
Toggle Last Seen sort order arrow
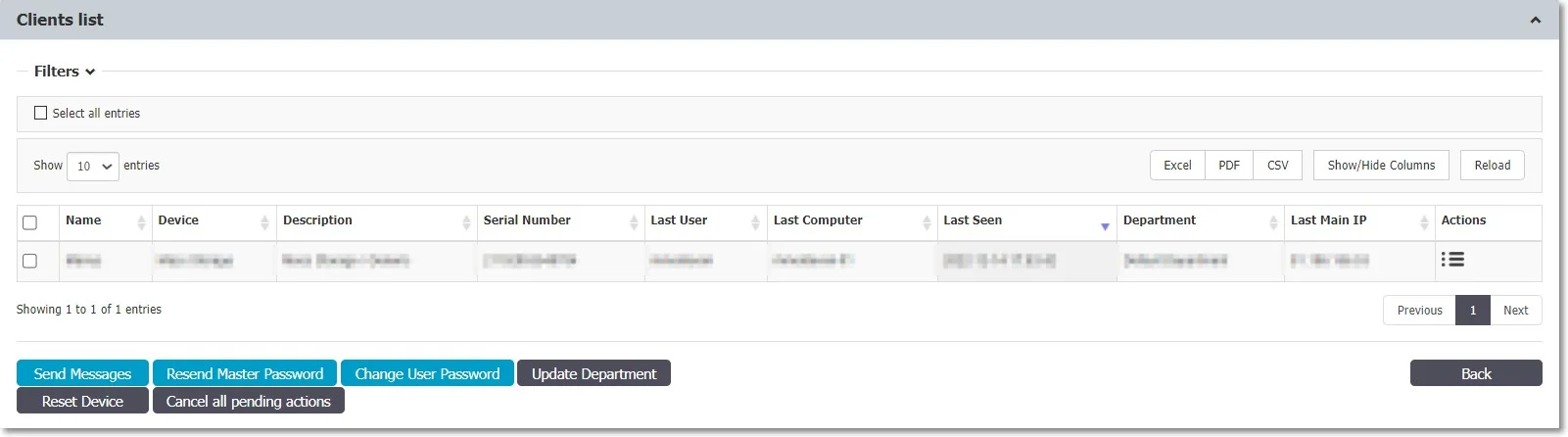click(x=1105, y=226)
